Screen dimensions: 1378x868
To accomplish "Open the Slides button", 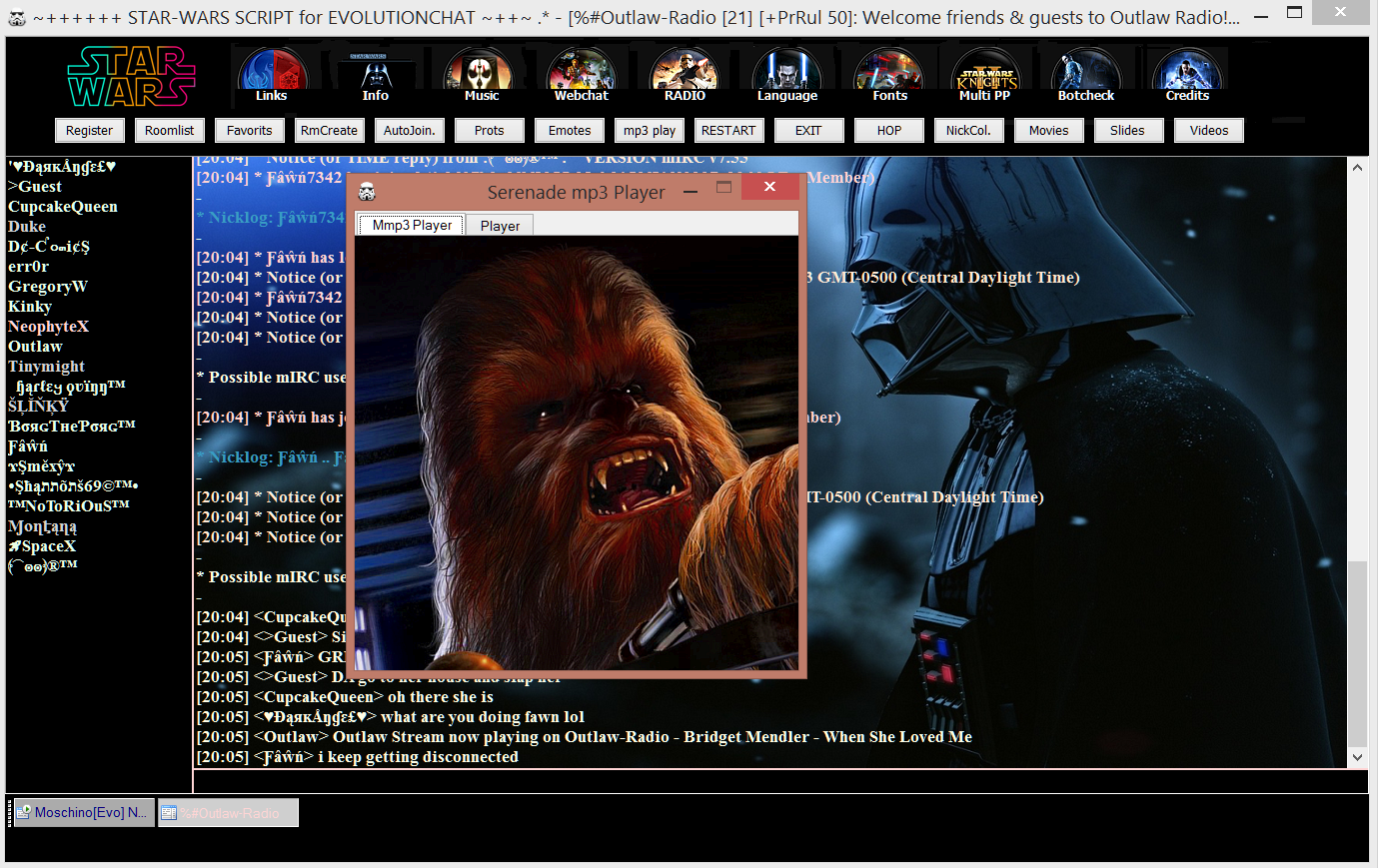I will tap(1127, 131).
